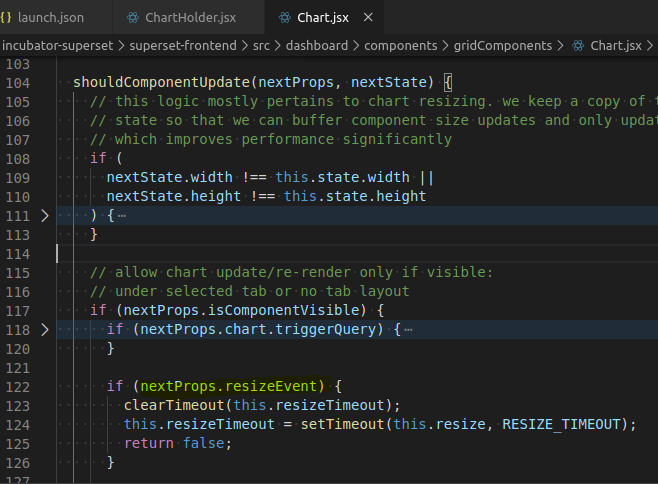
Task: Click 'nextProps.isComponentVisible' on line 117
Action: (x=241, y=310)
